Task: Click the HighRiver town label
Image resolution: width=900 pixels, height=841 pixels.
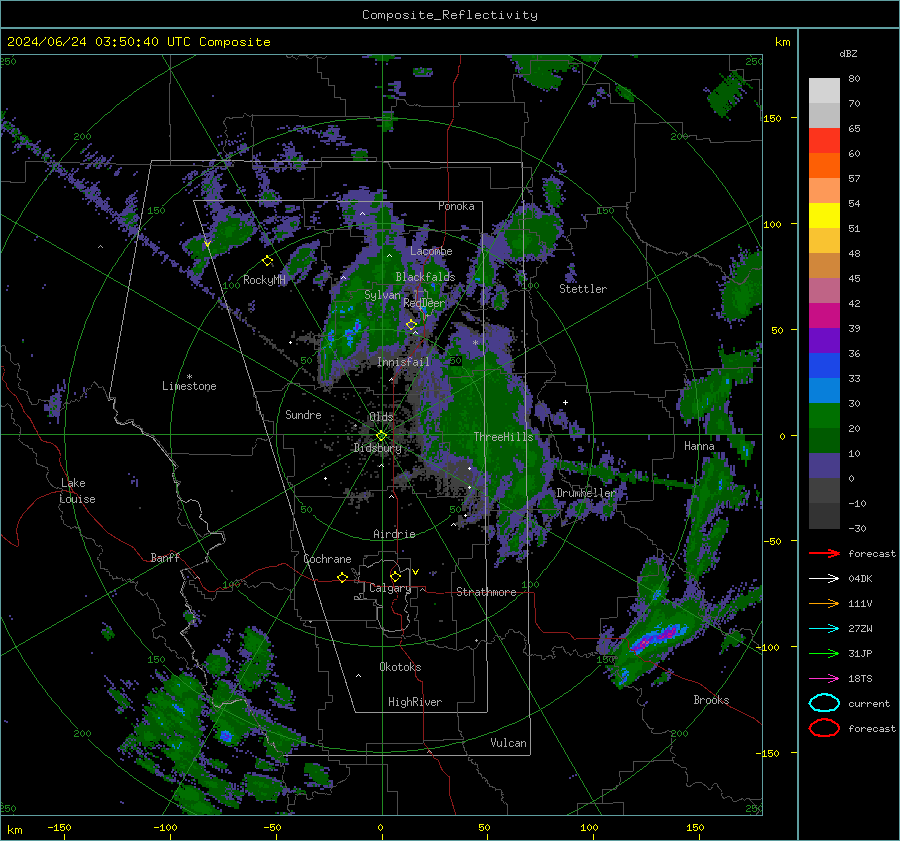Action: [x=415, y=702]
